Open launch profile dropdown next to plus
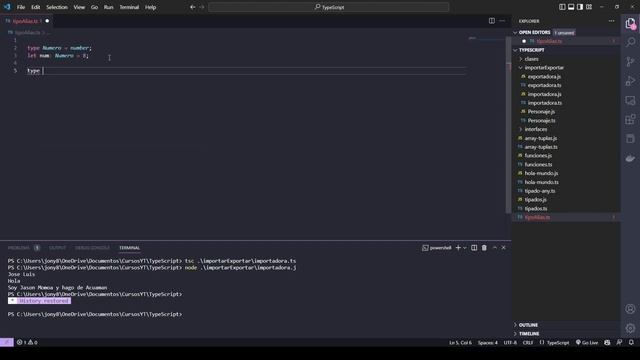Screen dimensions: 640x360 (x=465, y=248)
